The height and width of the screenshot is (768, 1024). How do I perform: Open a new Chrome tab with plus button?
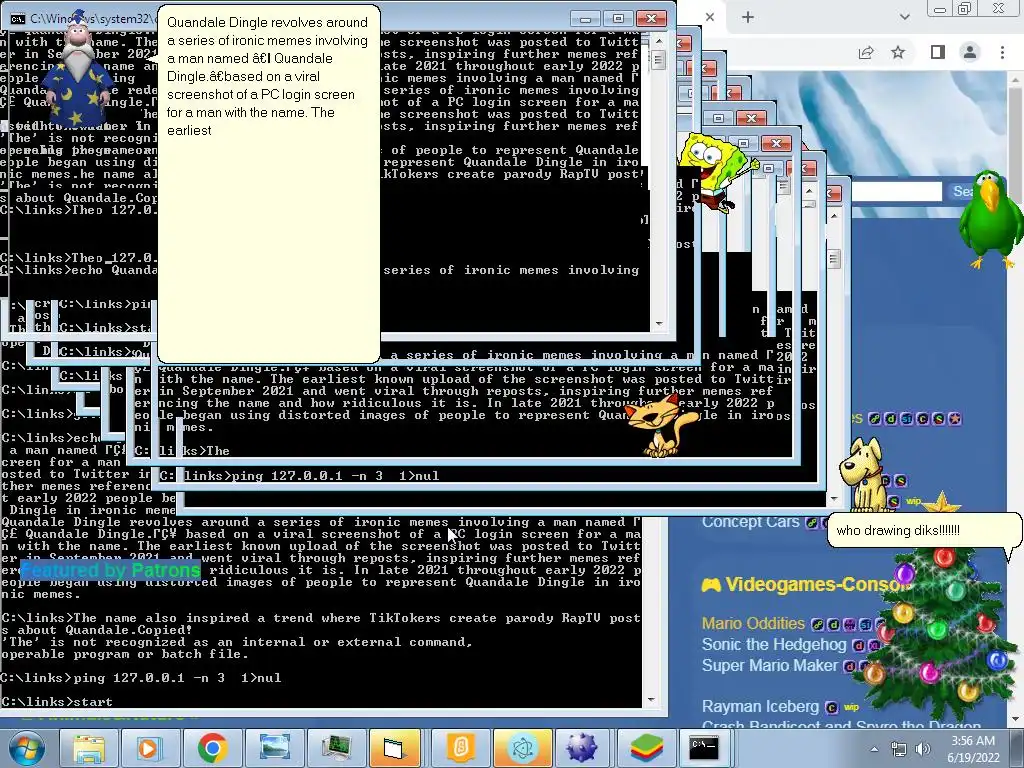[x=748, y=18]
